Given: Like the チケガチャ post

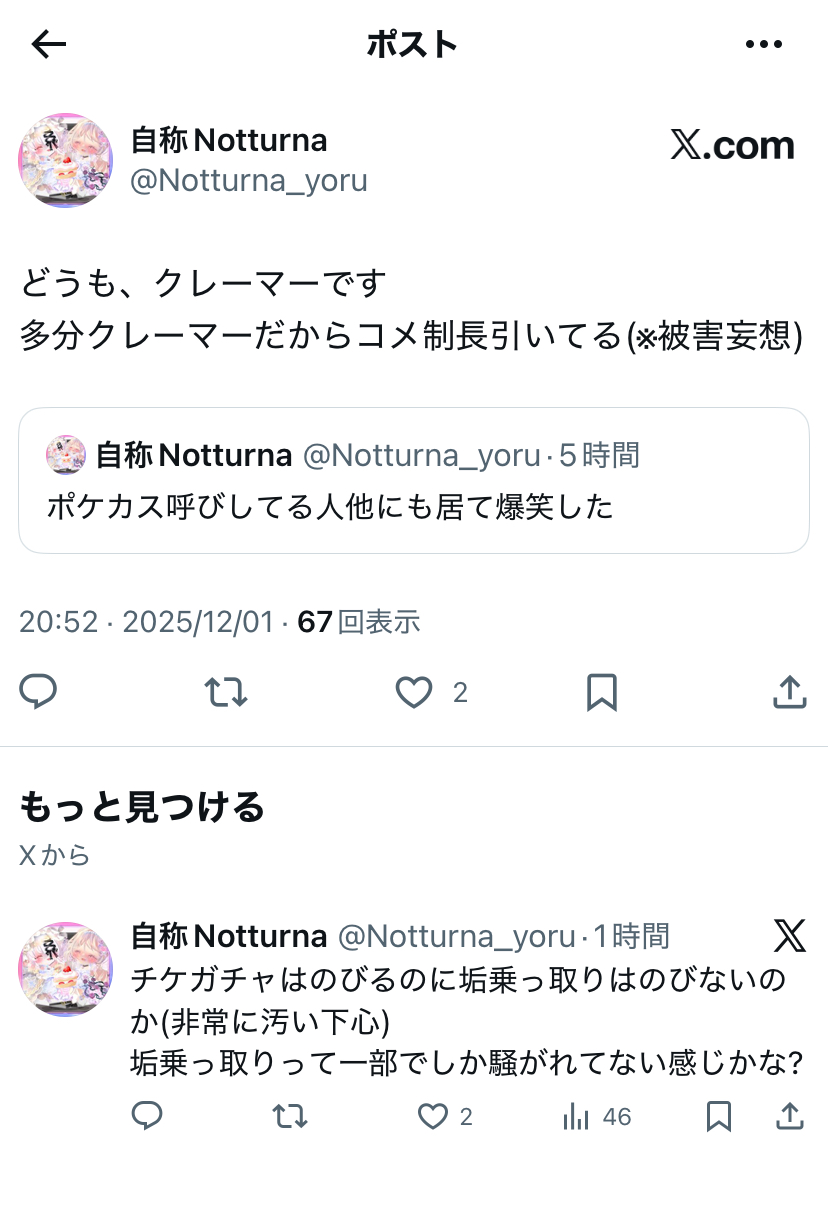Looking at the screenshot, I should (433, 1116).
